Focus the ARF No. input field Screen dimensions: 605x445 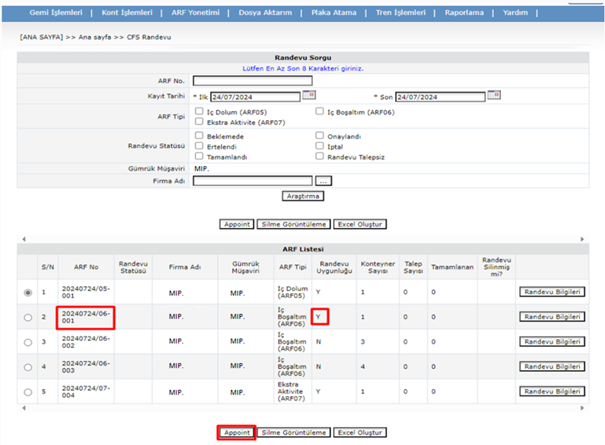252,81
